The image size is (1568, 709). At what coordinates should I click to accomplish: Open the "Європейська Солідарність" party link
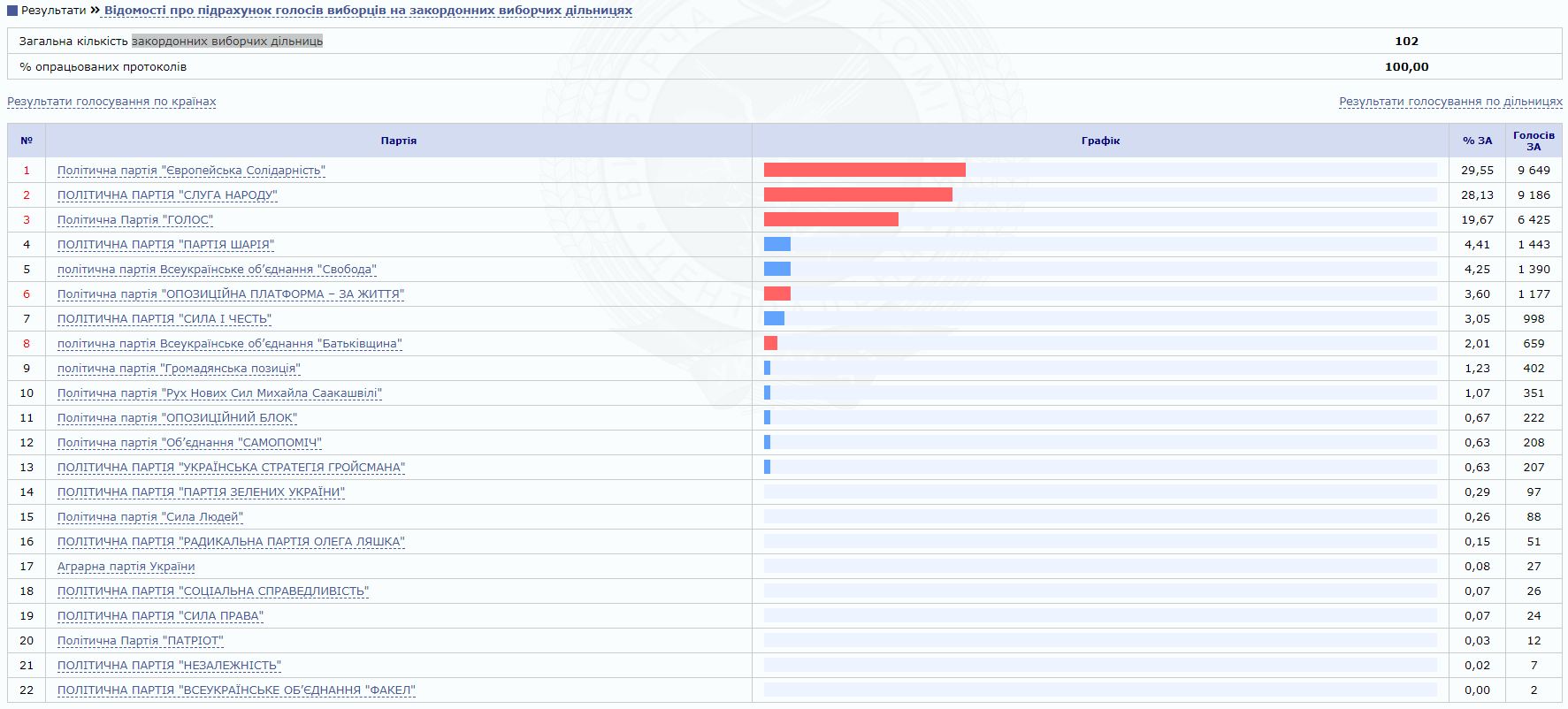tap(191, 171)
